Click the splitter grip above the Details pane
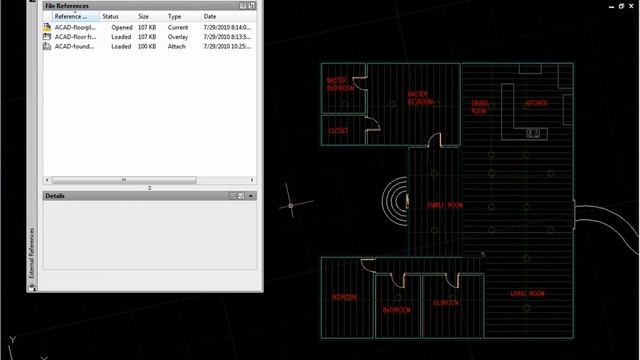The height and width of the screenshot is (360, 640). [x=149, y=188]
